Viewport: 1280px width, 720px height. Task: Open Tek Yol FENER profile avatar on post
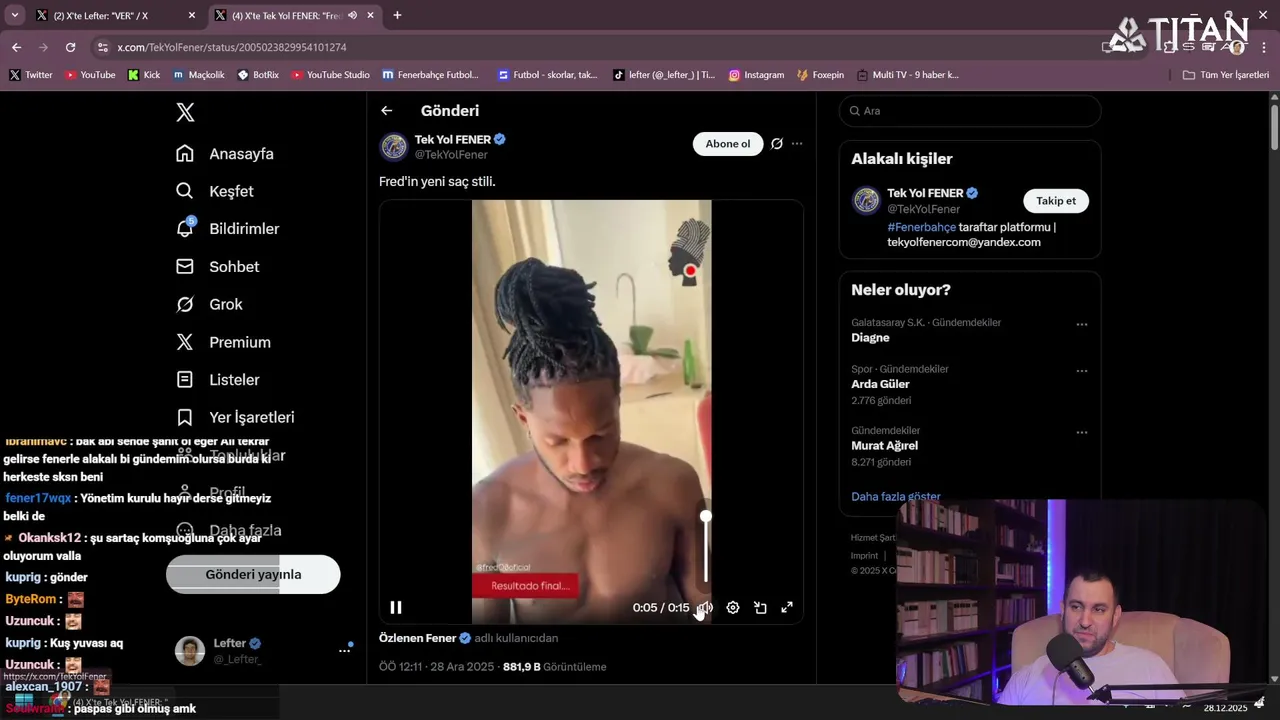pyautogui.click(x=394, y=147)
